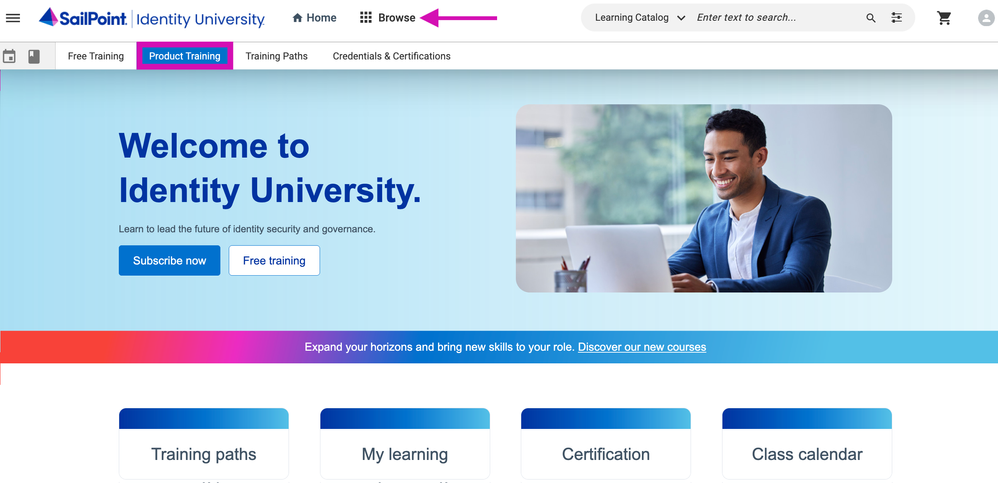Select the Product Training tab
This screenshot has width=998, height=483.
[x=185, y=56]
